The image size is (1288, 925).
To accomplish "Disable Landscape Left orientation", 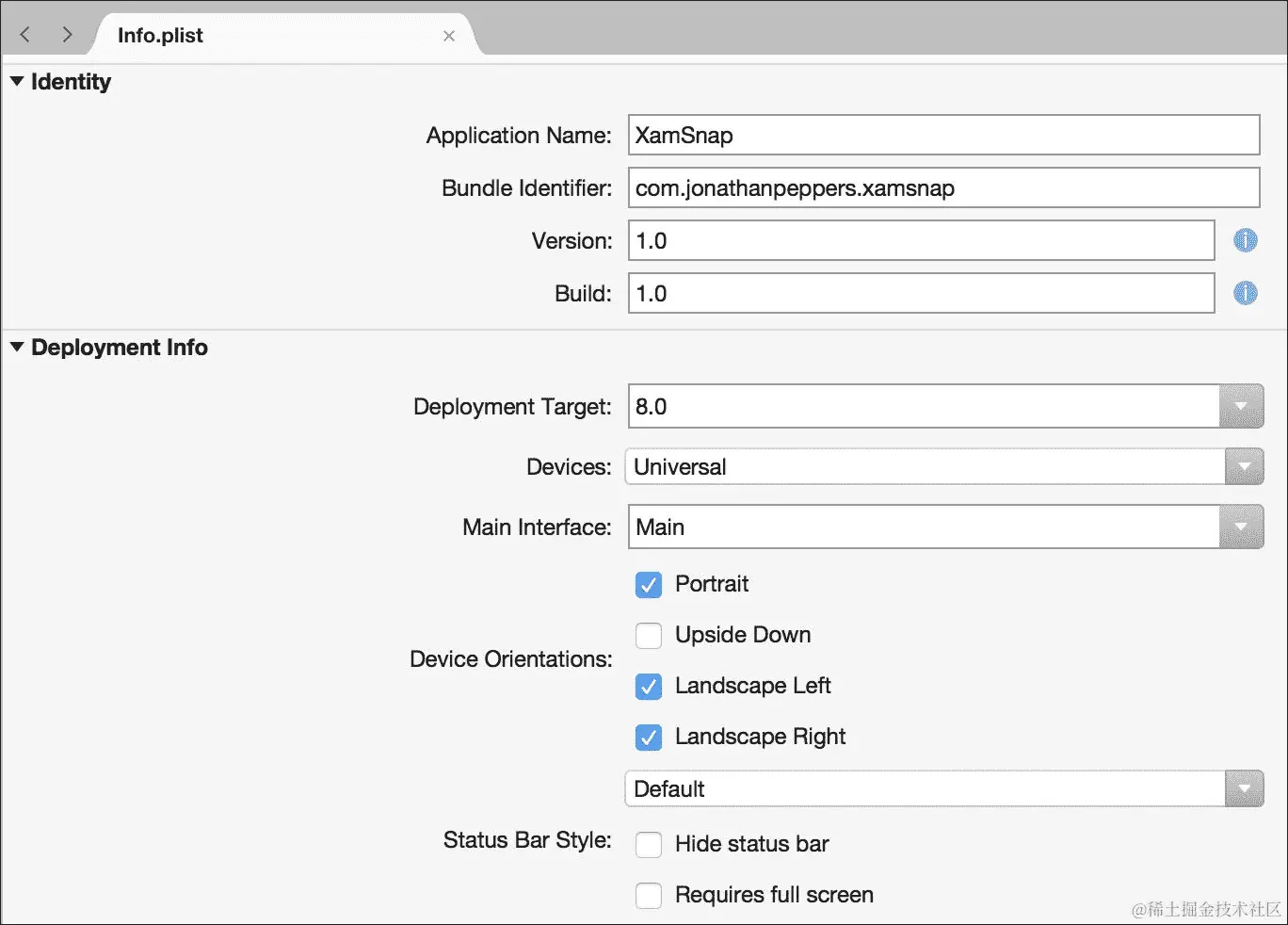I will [649, 687].
